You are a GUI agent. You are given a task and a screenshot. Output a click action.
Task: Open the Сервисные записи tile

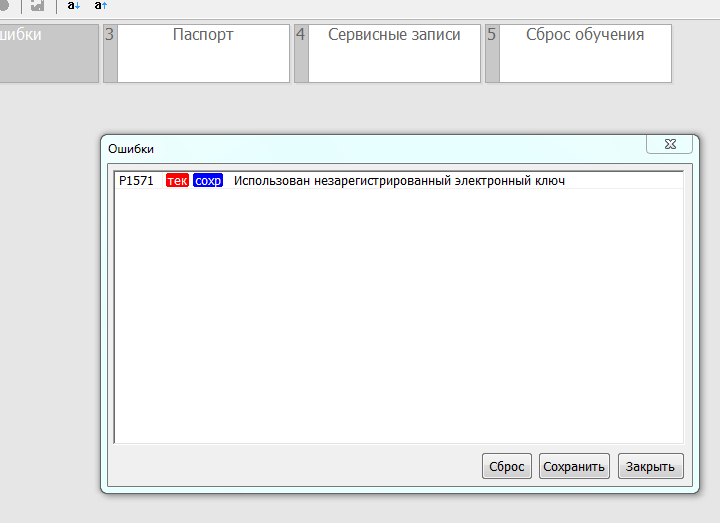388,54
